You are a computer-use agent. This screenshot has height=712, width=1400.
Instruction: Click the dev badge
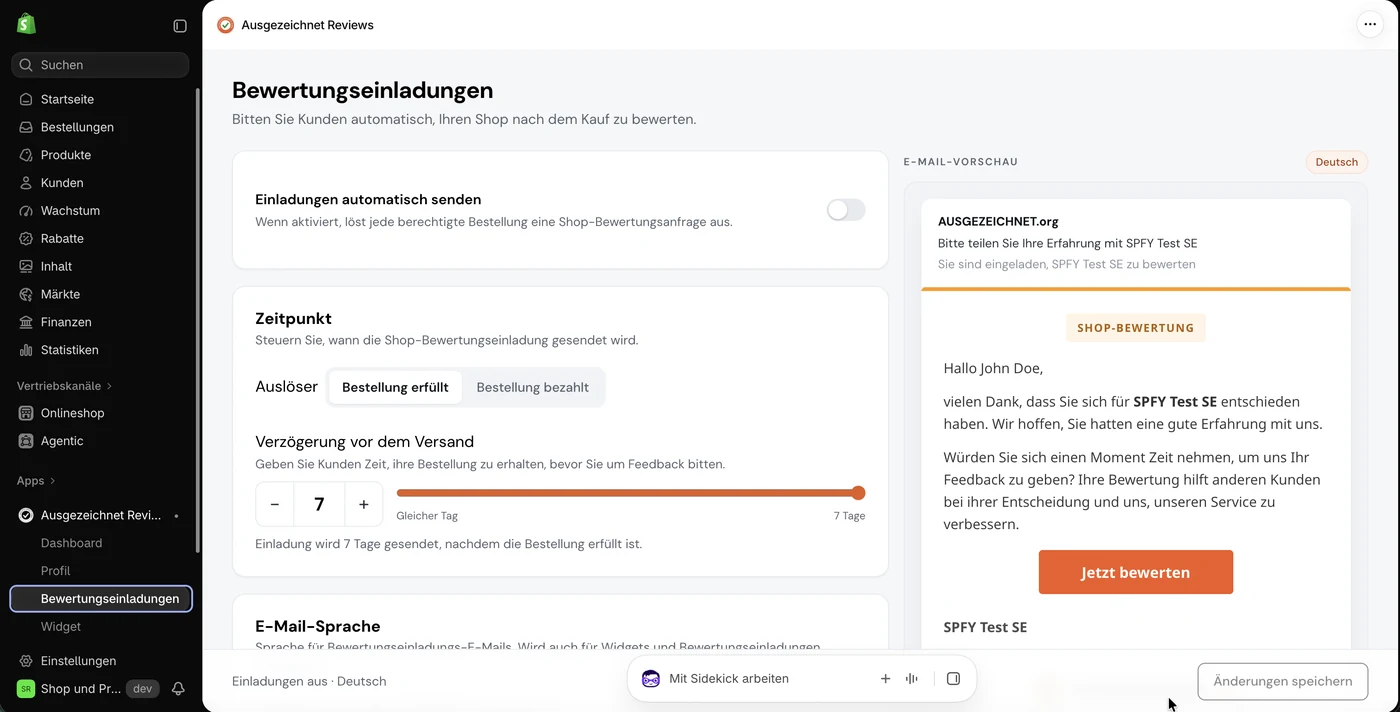tap(143, 689)
